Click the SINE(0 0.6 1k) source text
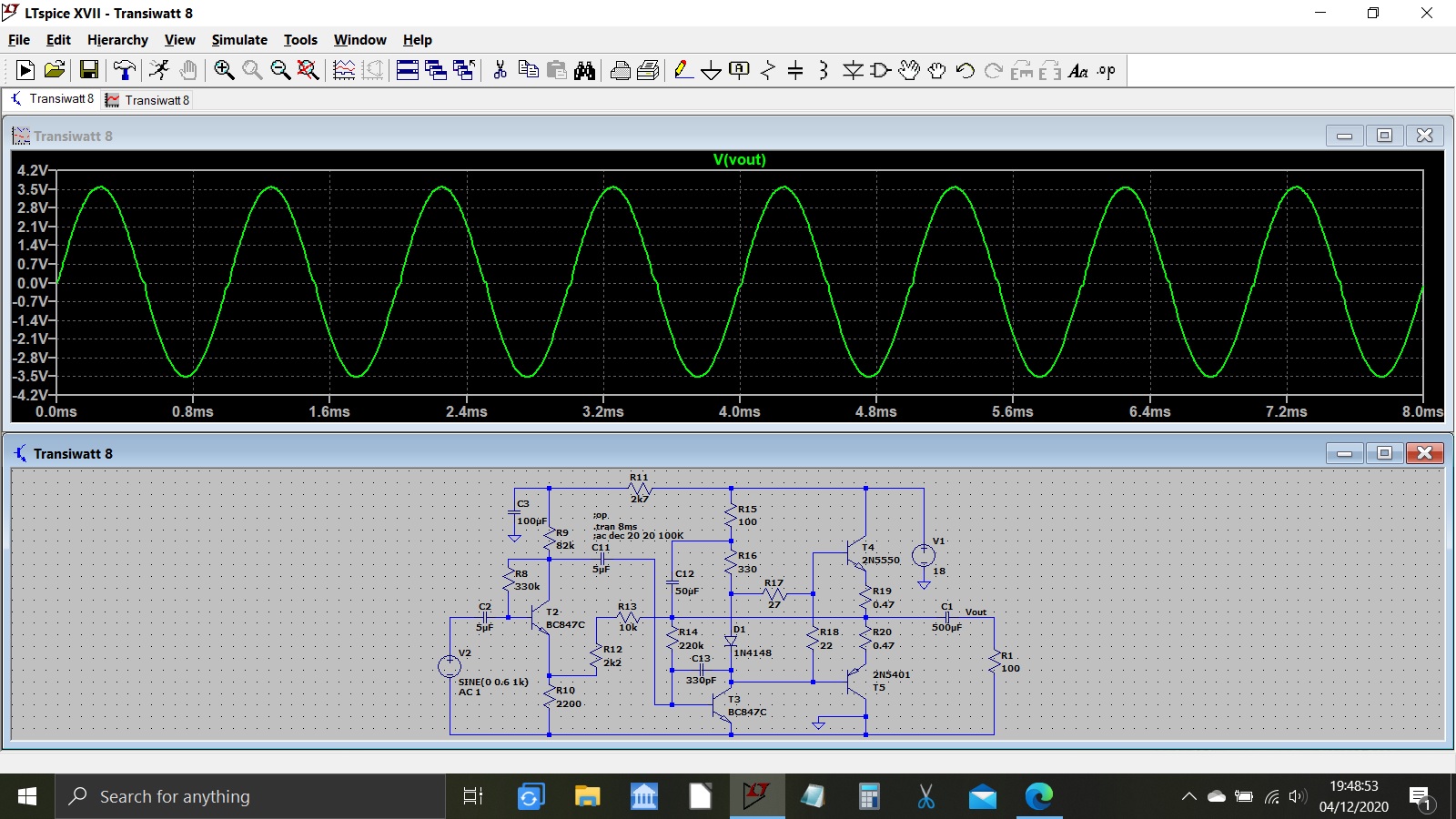Image resolution: width=1456 pixels, height=819 pixels. [493, 682]
